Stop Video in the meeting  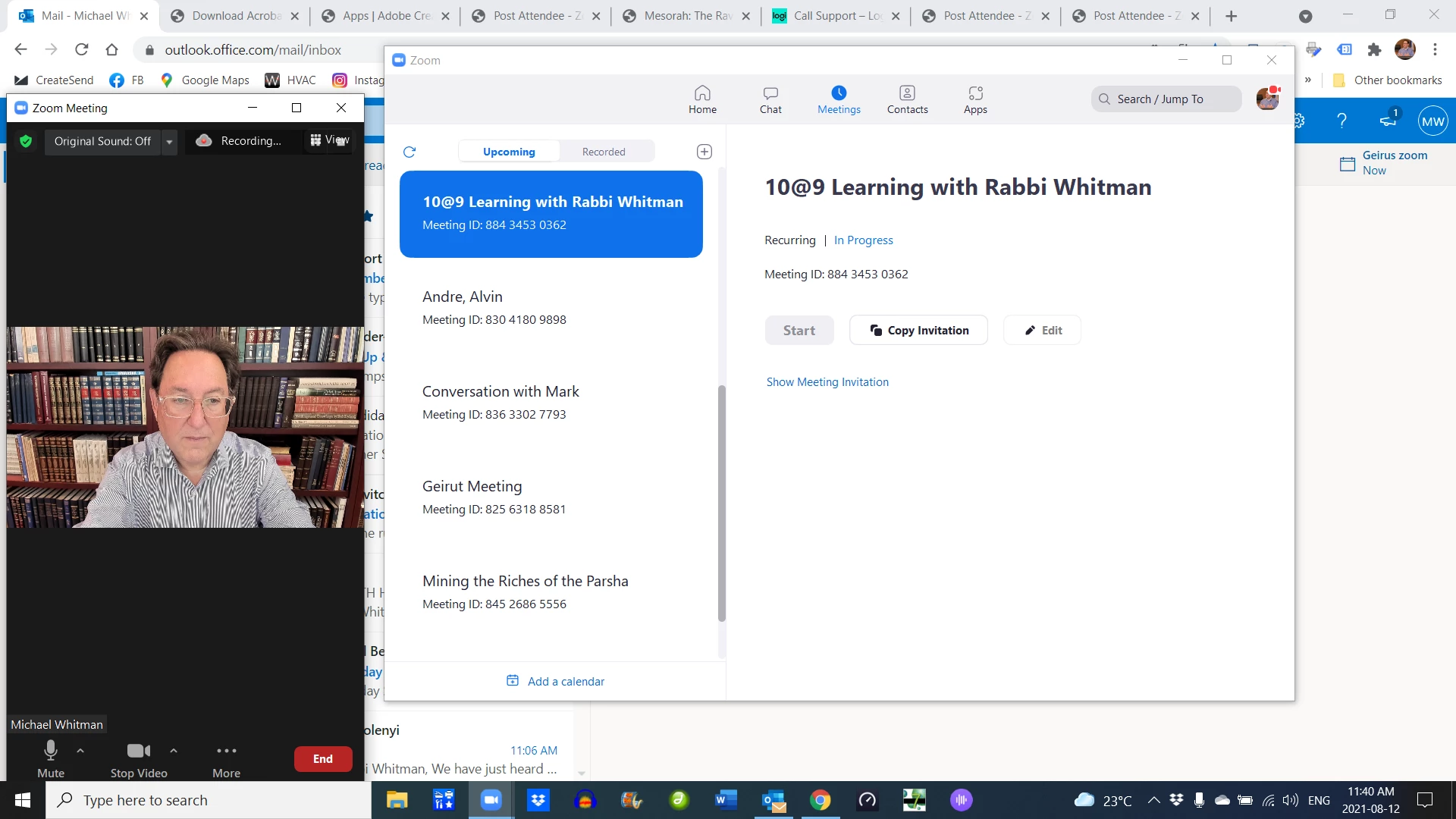tap(139, 758)
